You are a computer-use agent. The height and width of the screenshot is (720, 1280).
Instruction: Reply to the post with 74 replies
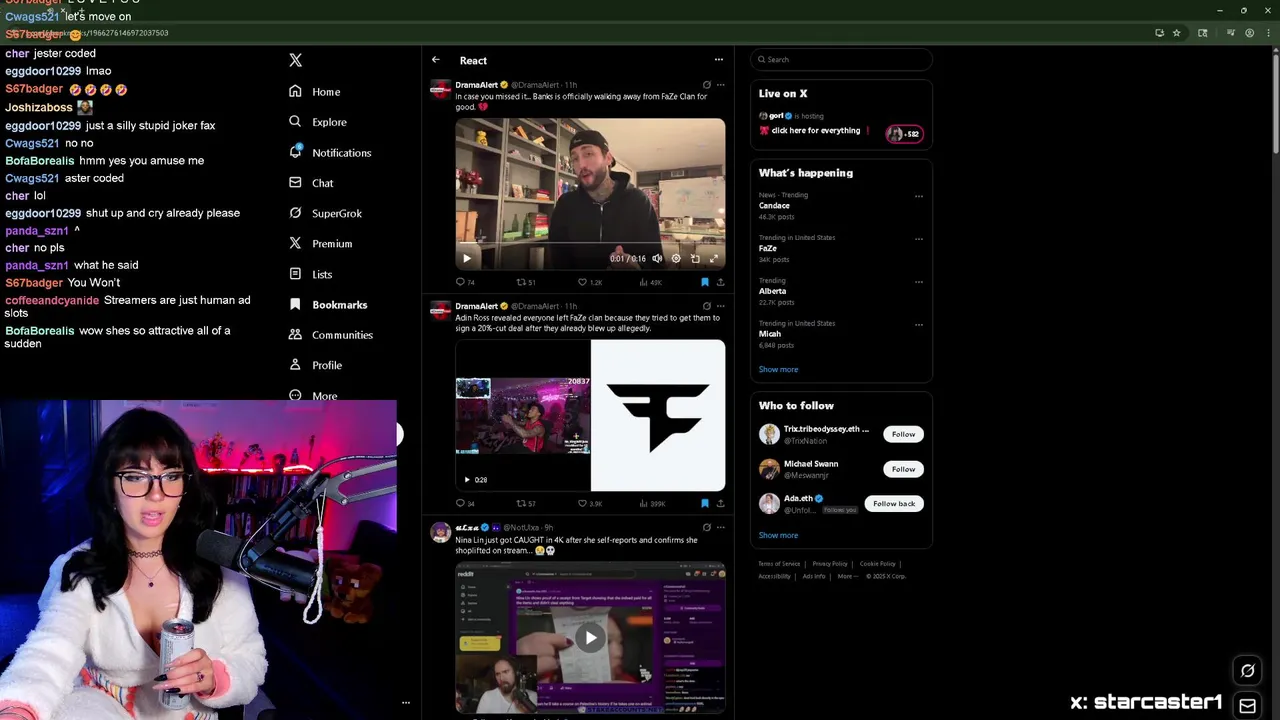coord(465,282)
